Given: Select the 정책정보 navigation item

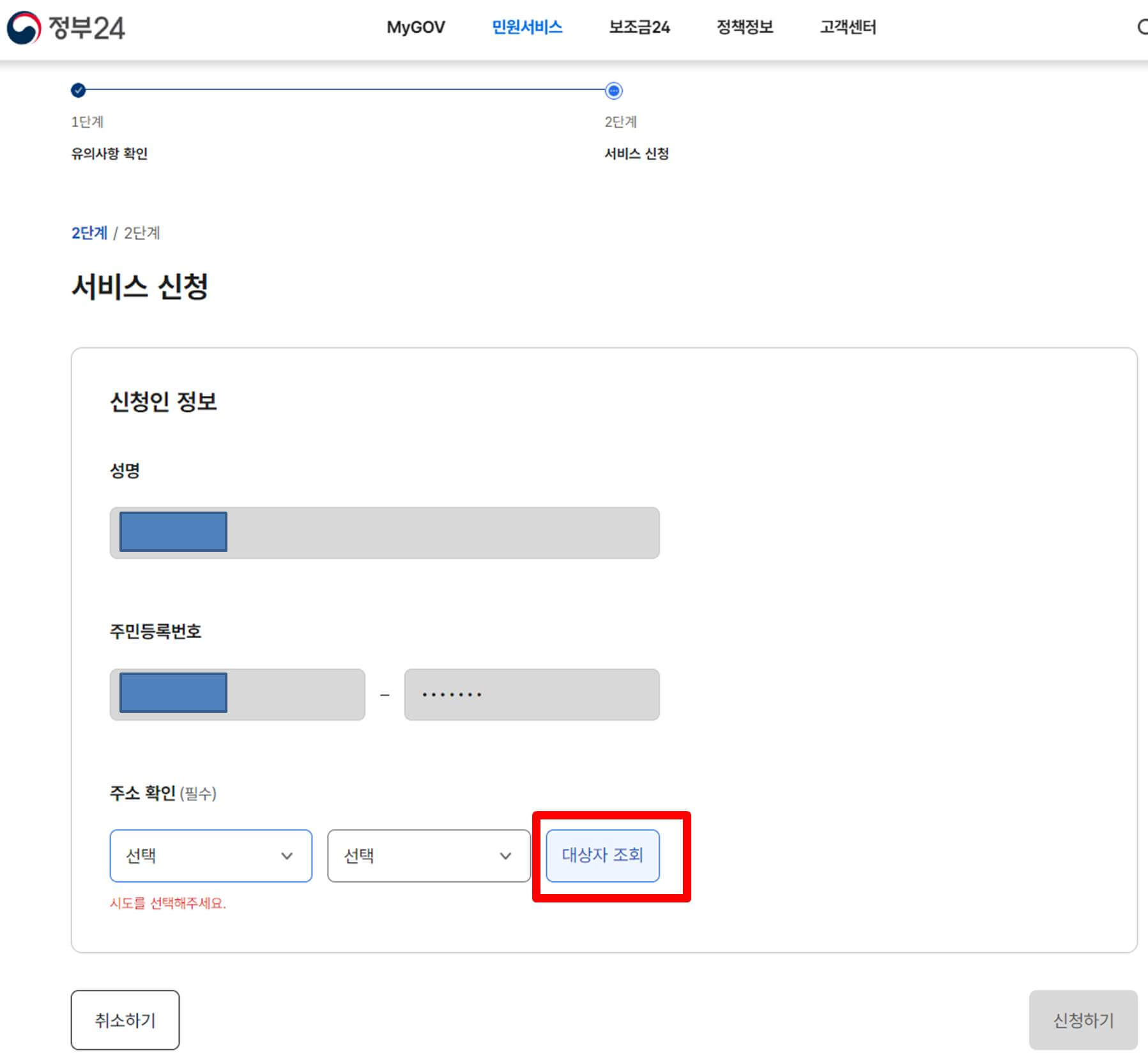Looking at the screenshot, I should tap(745, 27).
